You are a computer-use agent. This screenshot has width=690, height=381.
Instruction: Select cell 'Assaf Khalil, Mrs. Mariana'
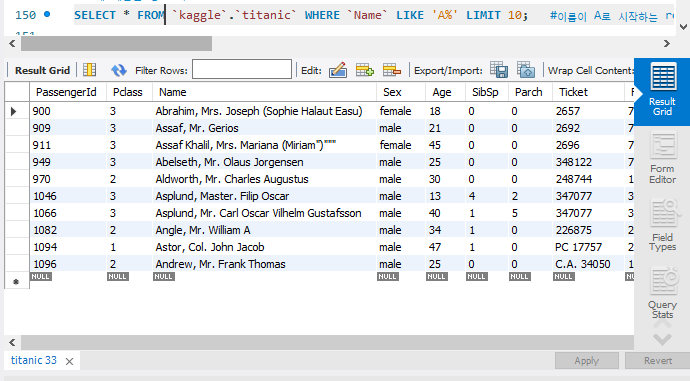click(x=264, y=145)
